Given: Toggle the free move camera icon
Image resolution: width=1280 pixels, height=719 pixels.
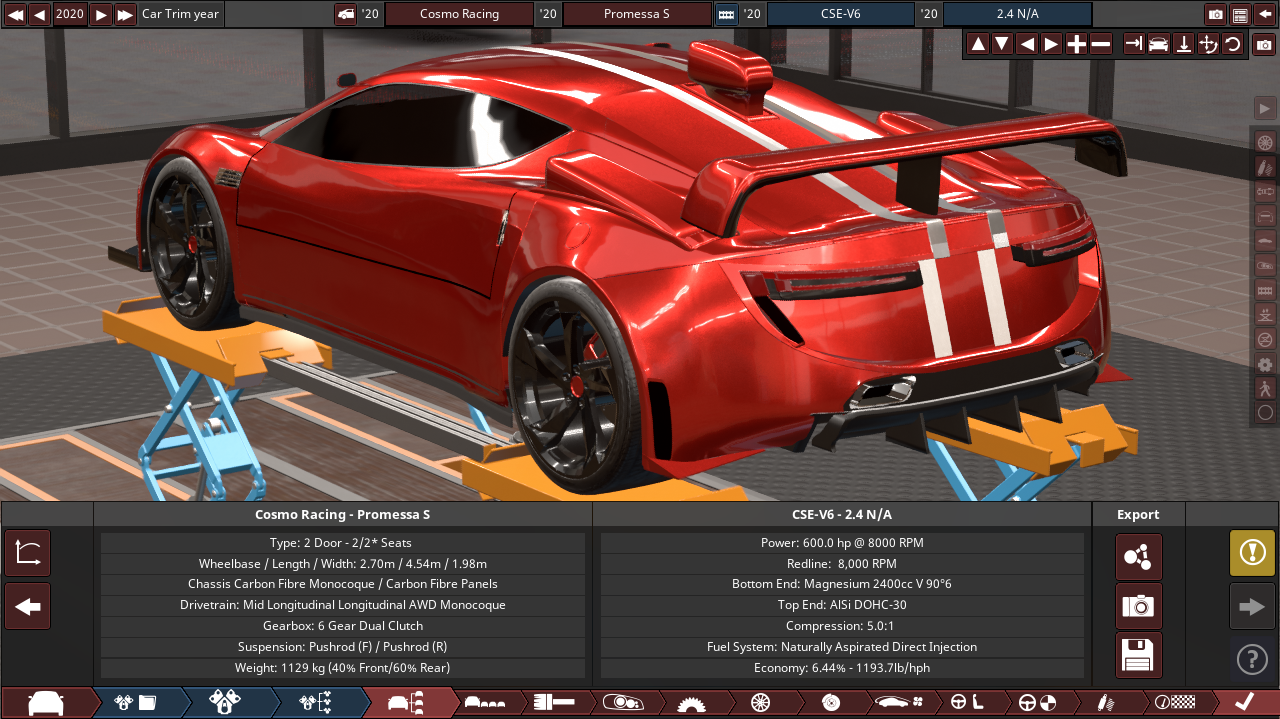Looking at the screenshot, I should (x=1208, y=44).
